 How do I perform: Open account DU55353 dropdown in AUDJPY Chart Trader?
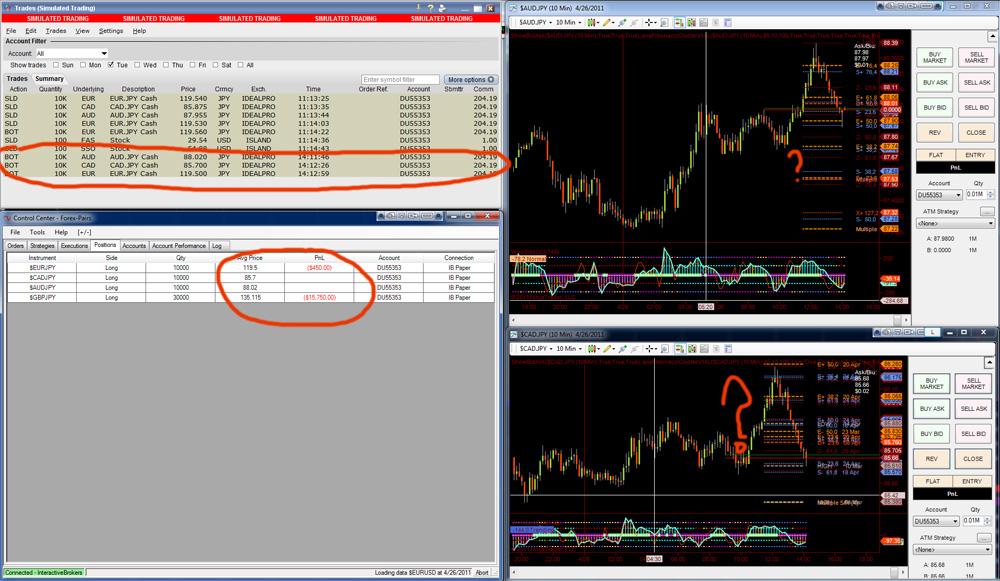(939, 195)
